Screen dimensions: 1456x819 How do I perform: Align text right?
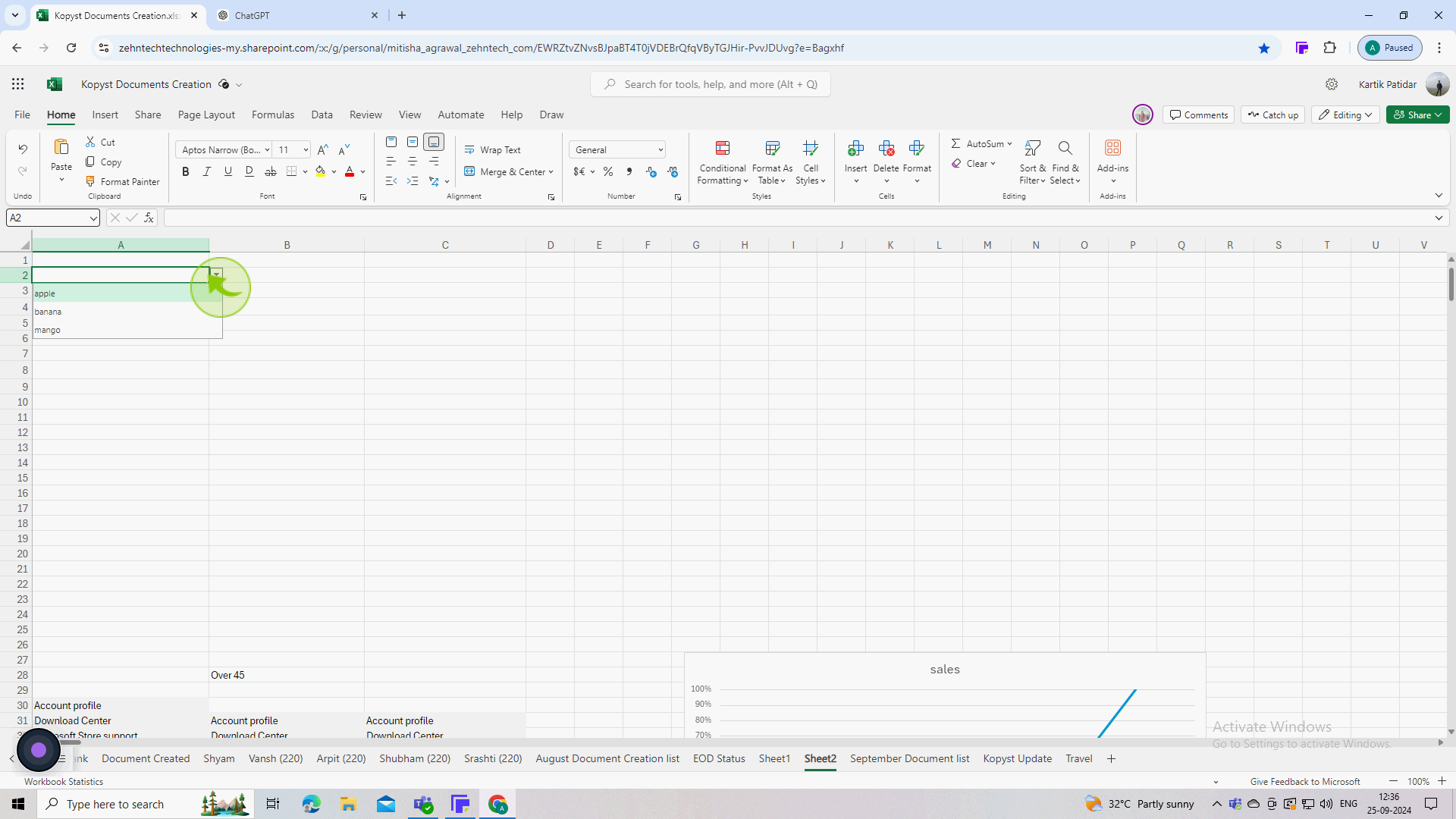point(434,162)
